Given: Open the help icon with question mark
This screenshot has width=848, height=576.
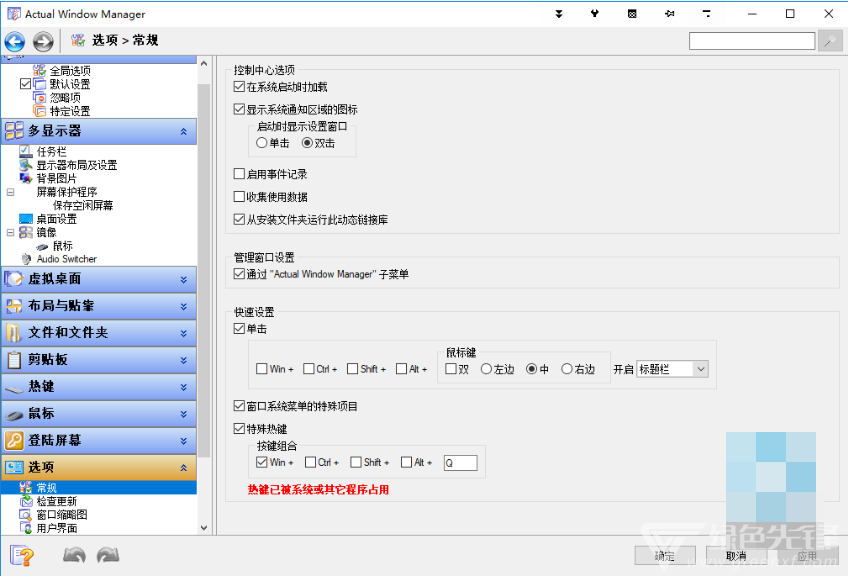Looking at the screenshot, I should (x=22, y=555).
